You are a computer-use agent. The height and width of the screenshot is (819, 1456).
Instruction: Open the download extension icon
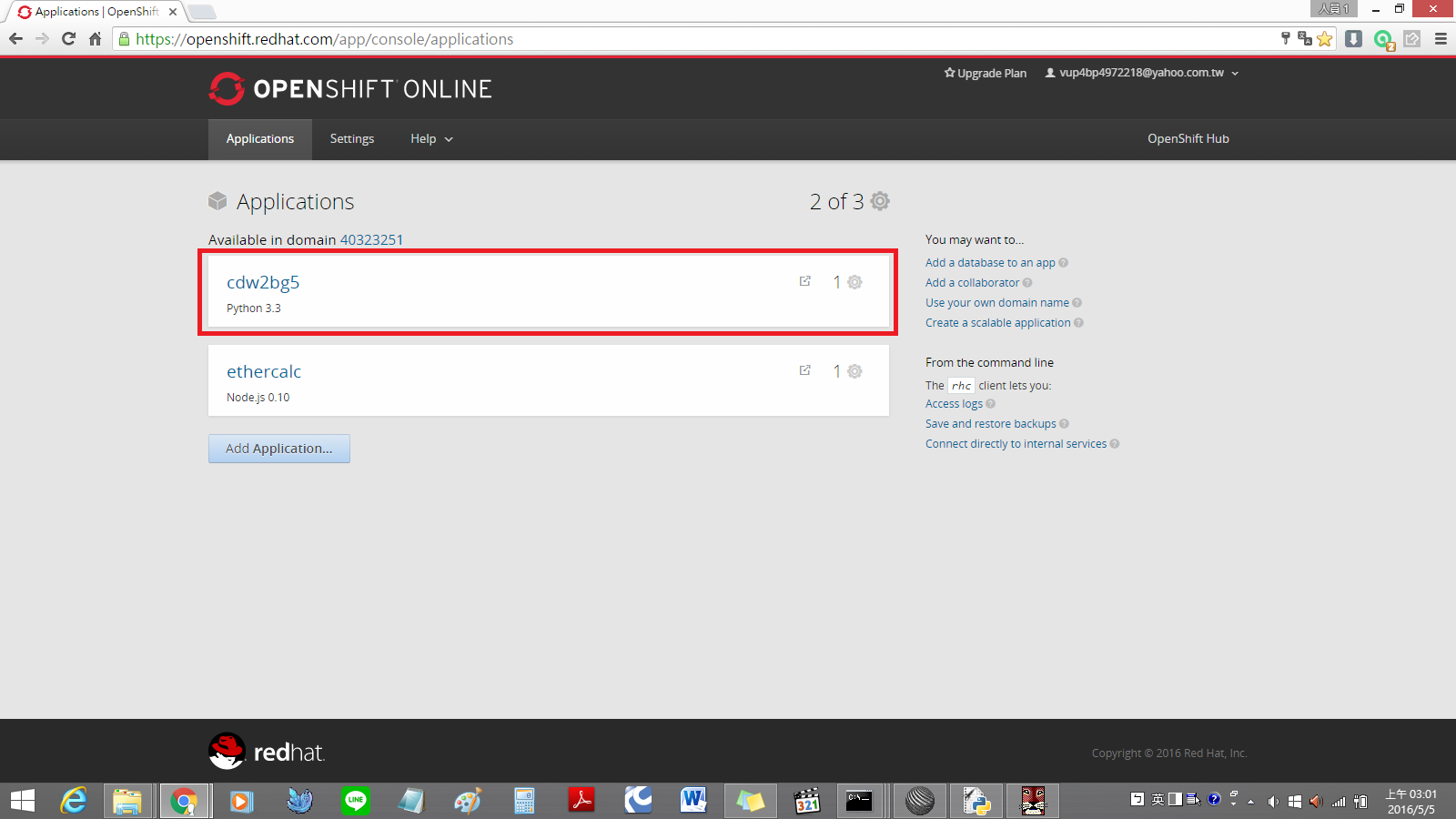tap(1354, 38)
